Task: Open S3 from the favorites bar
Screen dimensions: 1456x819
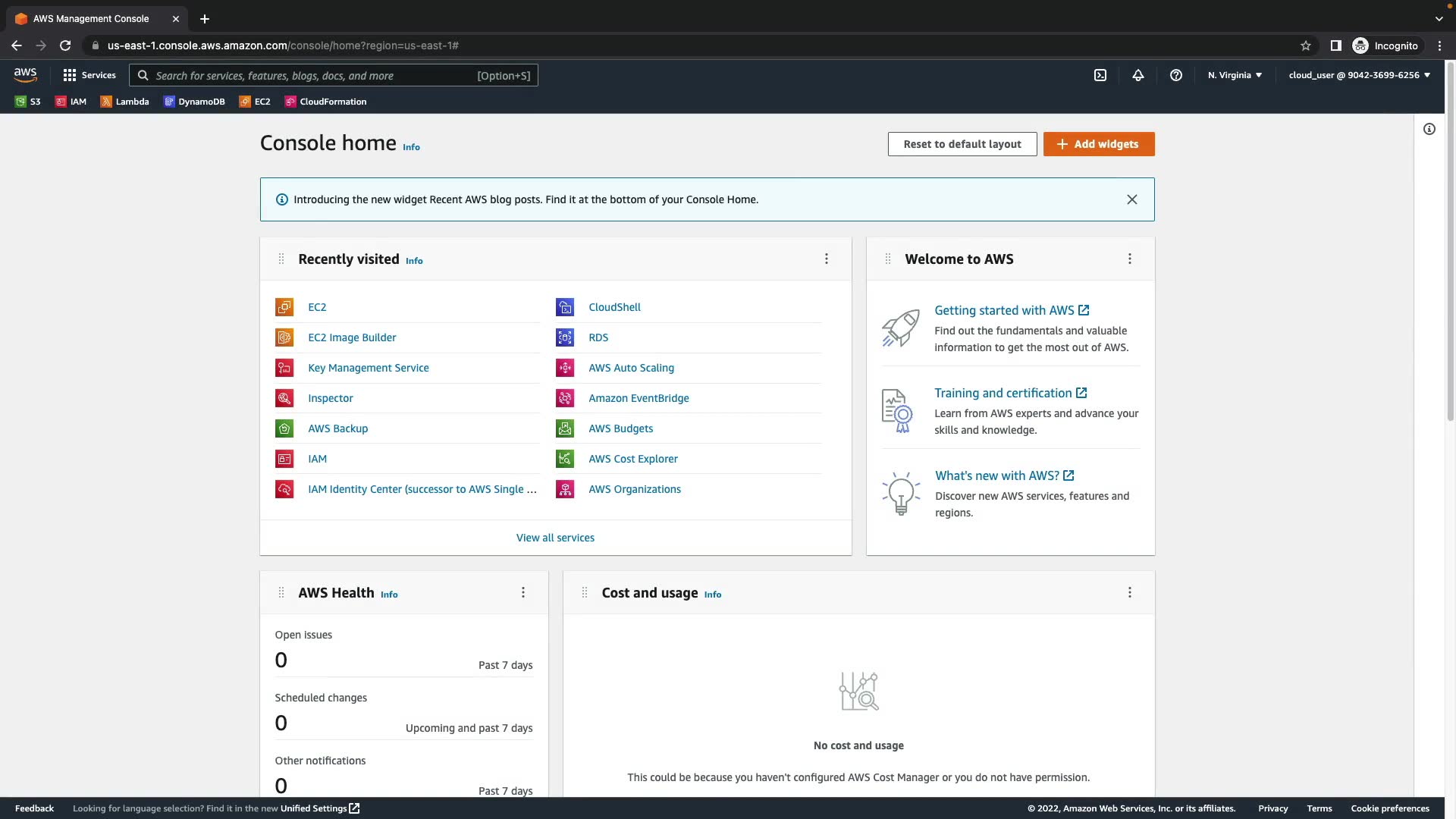Action: [x=28, y=102]
